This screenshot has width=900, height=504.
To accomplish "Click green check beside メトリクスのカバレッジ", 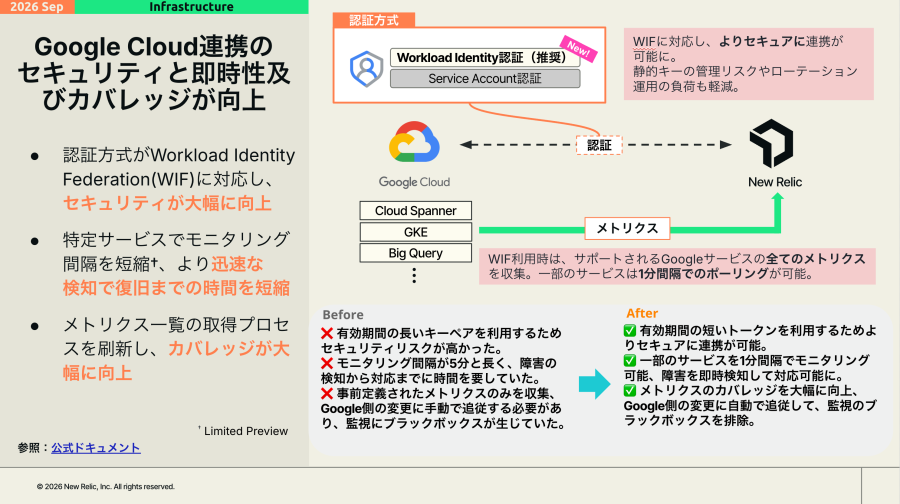I will click(x=630, y=391).
